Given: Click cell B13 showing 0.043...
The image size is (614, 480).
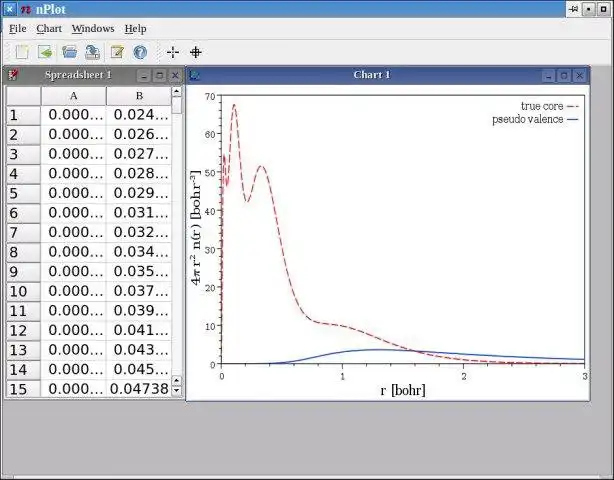Looking at the screenshot, I should tap(139, 350).
